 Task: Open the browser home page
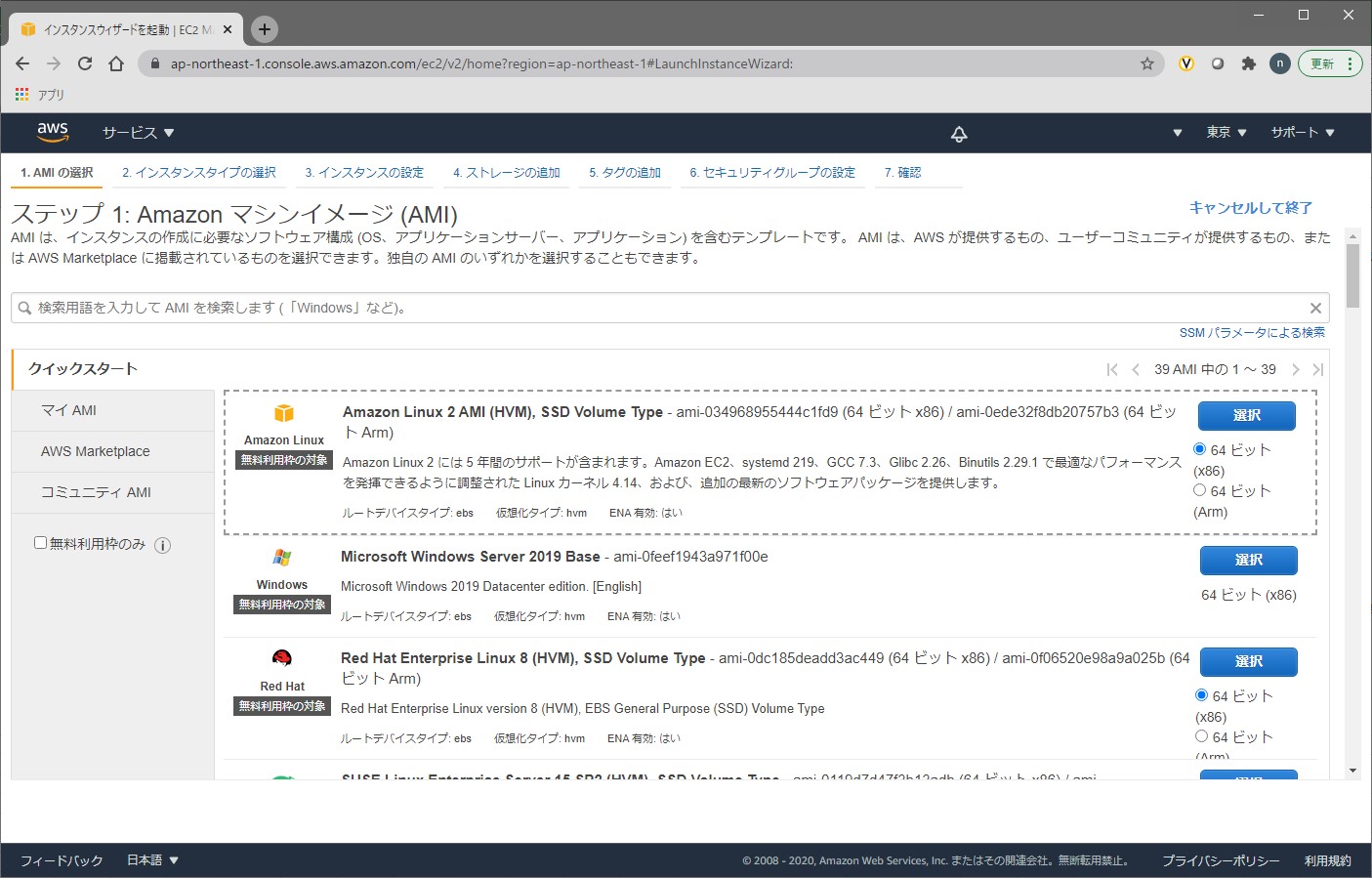point(116,63)
